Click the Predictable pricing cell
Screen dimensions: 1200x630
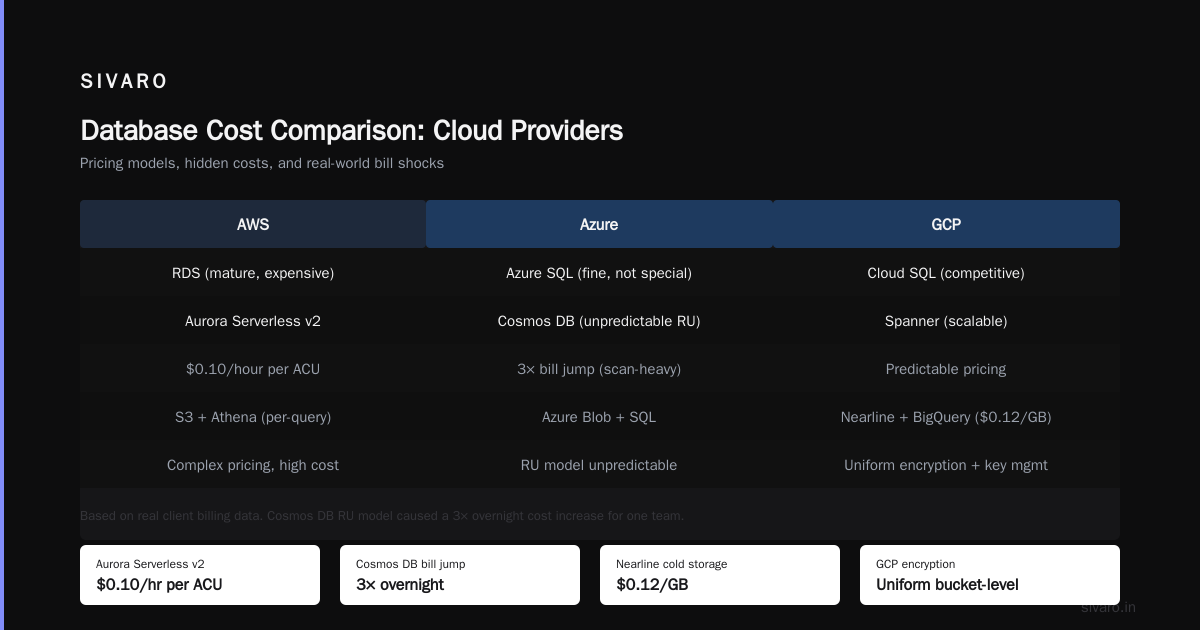point(946,369)
